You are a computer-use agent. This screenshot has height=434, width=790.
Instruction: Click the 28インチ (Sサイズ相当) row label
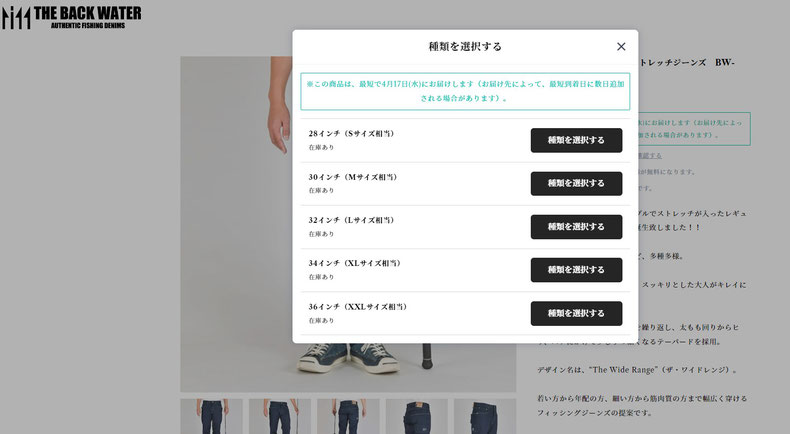[351, 134]
